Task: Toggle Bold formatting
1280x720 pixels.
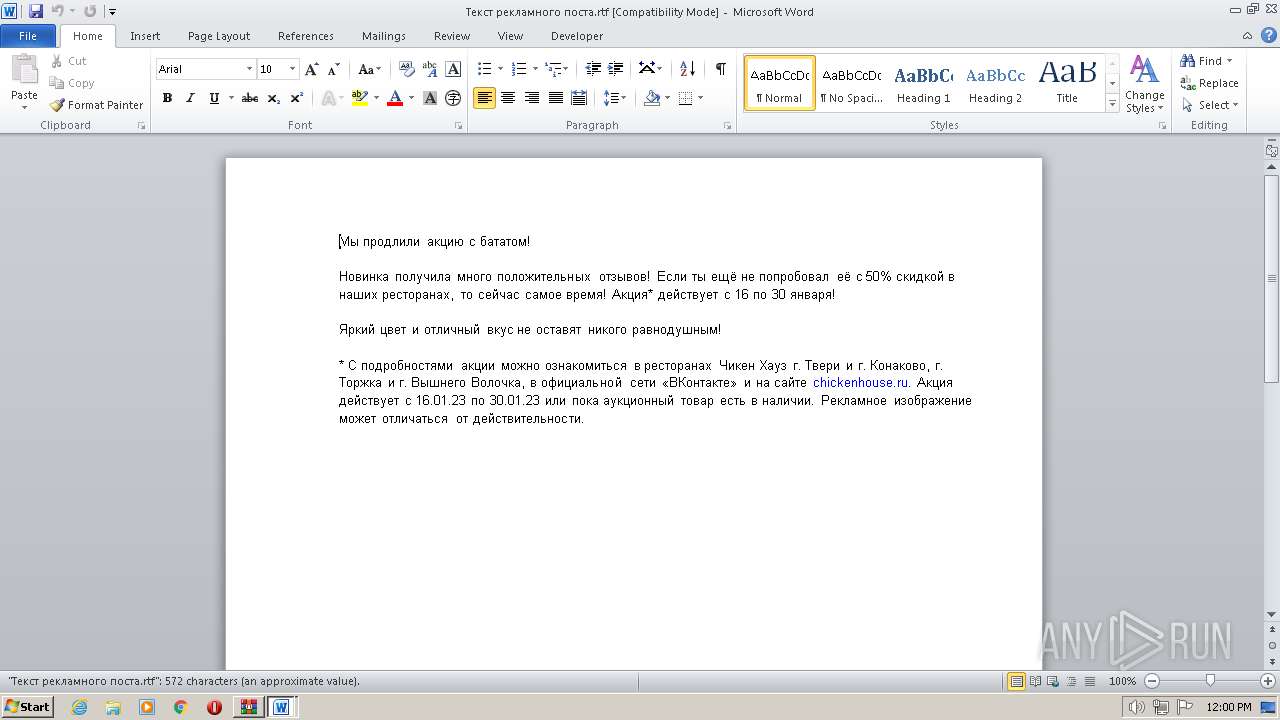Action: tap(167, 98)
